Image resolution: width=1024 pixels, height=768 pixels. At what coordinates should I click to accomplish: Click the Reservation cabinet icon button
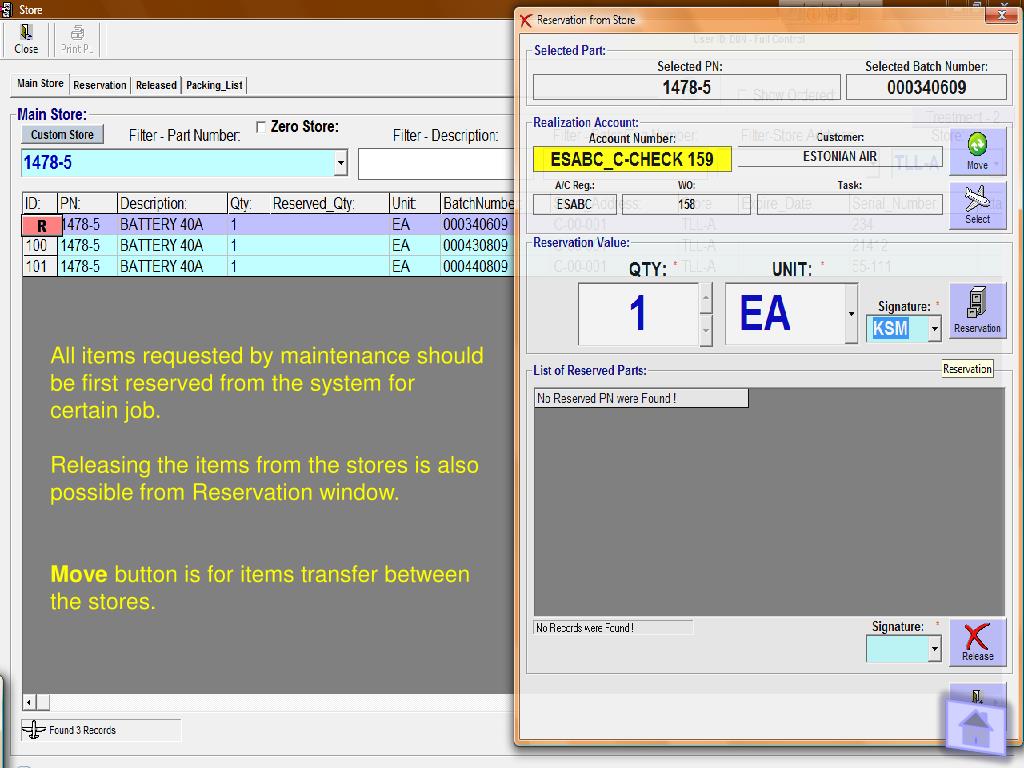coord(977,311)
